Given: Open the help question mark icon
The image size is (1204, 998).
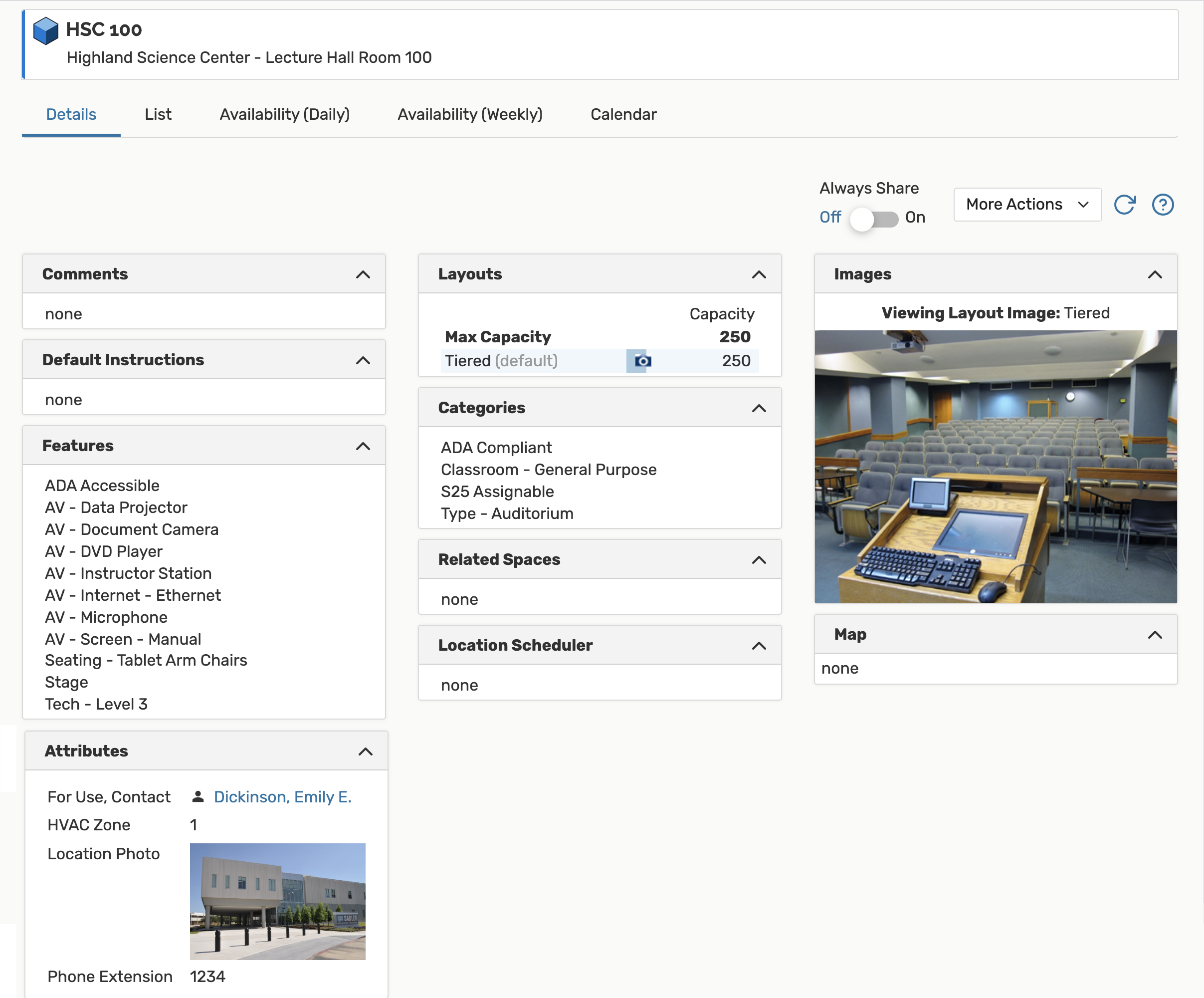Looking at the screenshot, I should point(1162,205).
